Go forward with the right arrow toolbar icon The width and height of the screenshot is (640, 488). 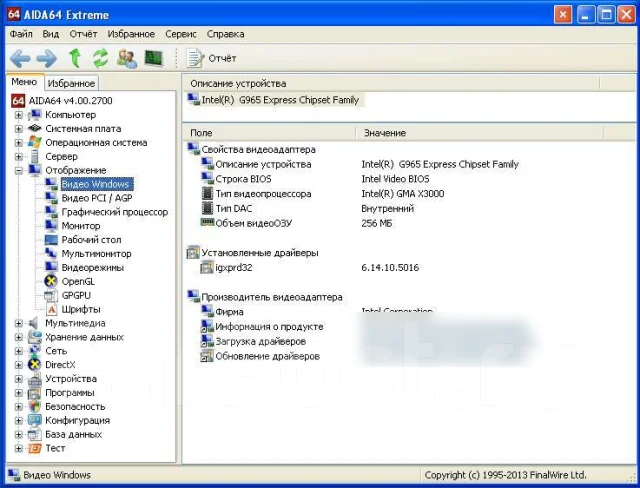[47, 58]
